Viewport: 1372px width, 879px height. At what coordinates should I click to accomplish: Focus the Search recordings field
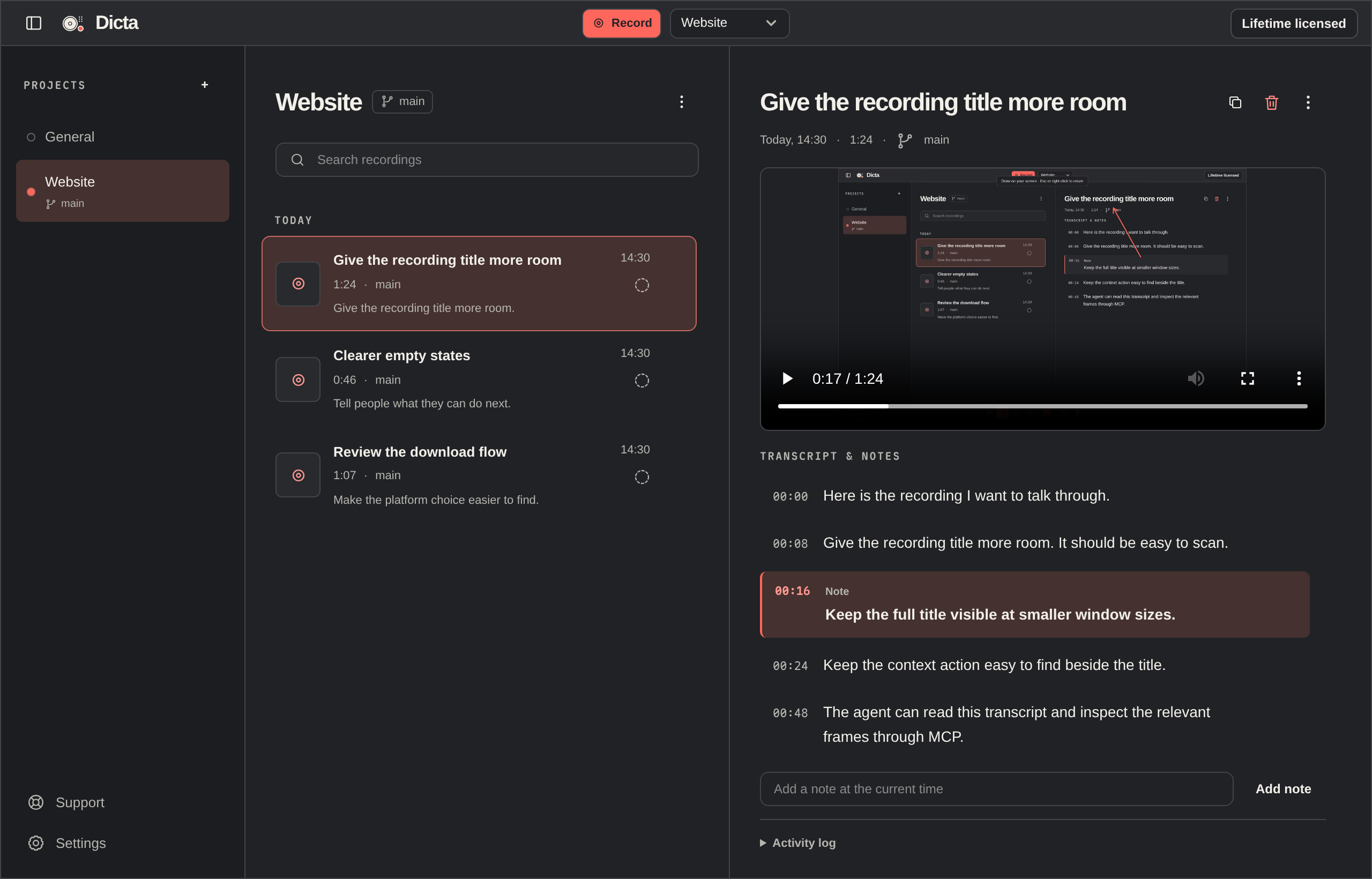pos(487,160)
